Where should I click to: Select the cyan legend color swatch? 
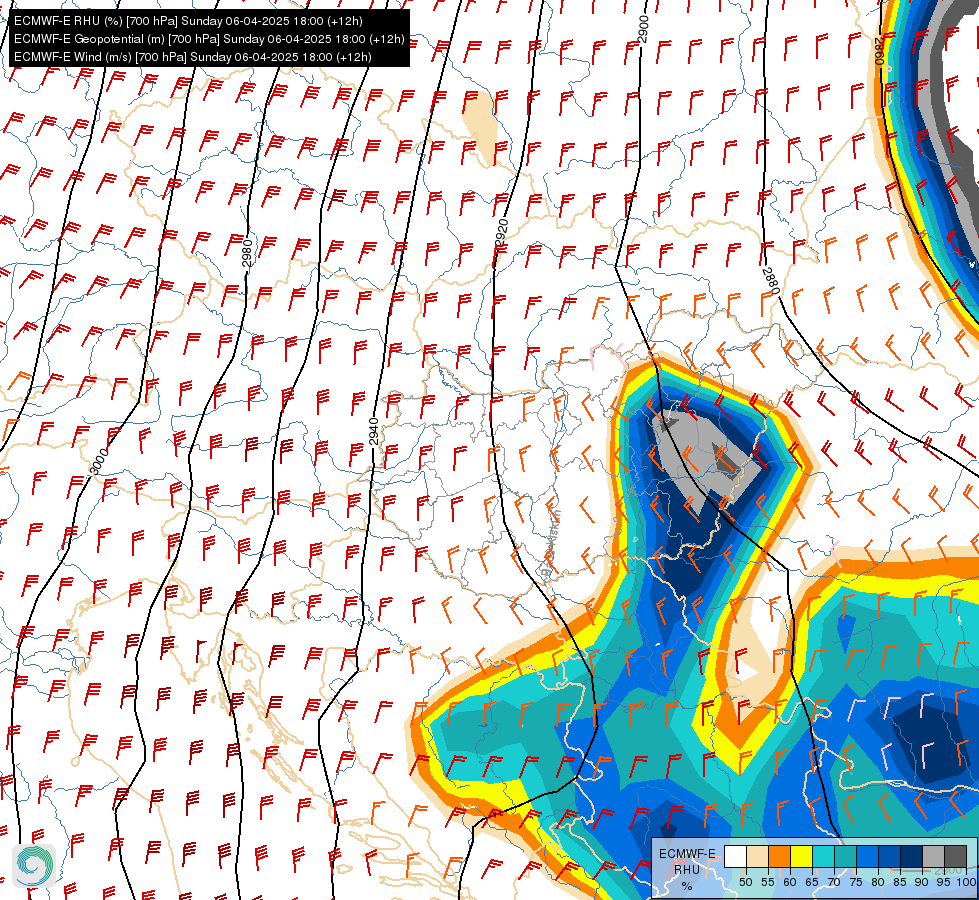coord(822,857)
